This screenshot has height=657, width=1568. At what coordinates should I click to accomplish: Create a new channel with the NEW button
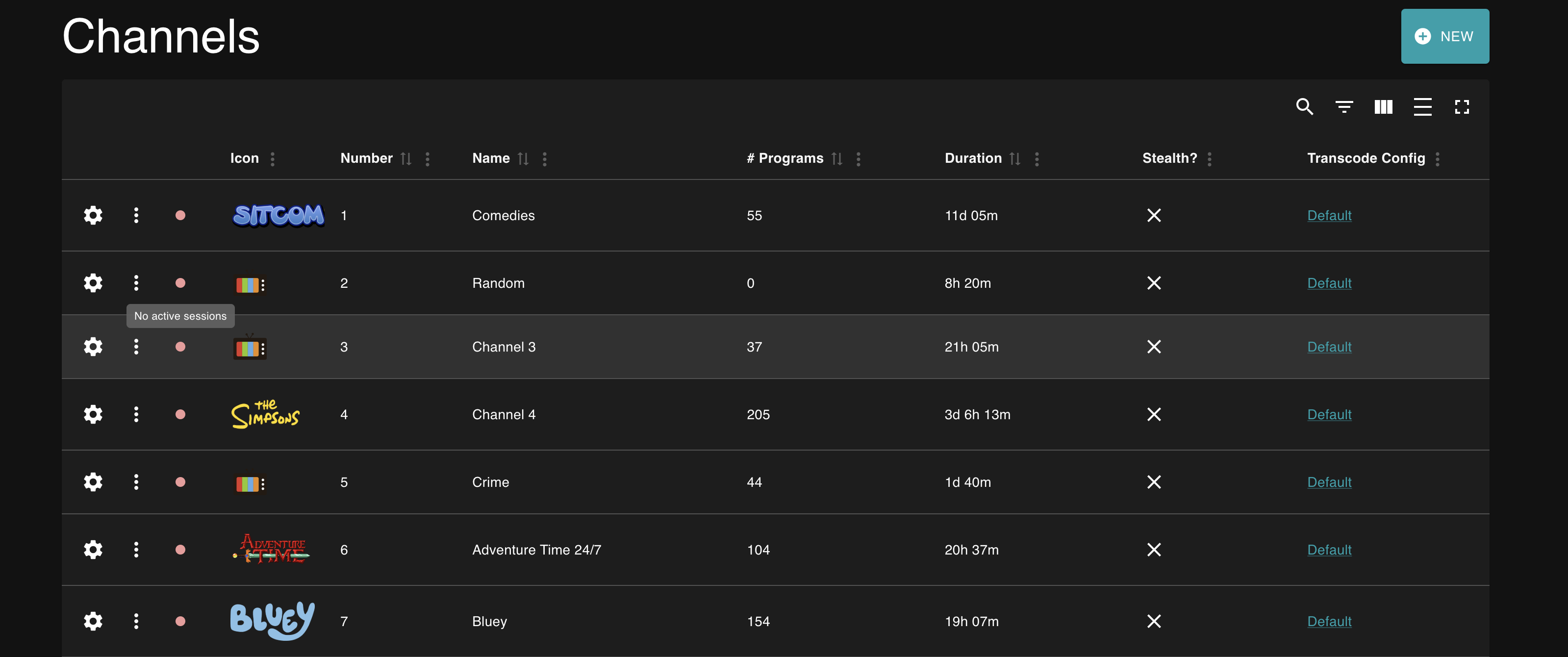(1445, 36)
